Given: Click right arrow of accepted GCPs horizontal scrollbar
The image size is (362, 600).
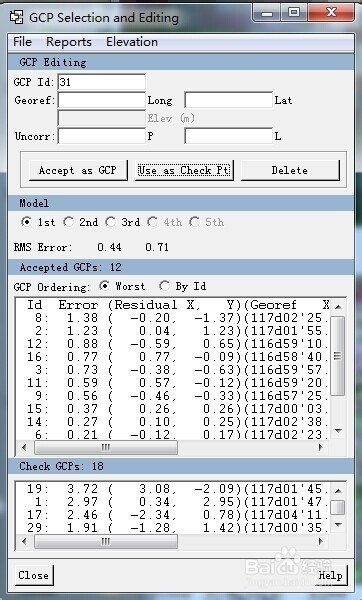Looking at the screenshot, I should click(x=321, y=447).
